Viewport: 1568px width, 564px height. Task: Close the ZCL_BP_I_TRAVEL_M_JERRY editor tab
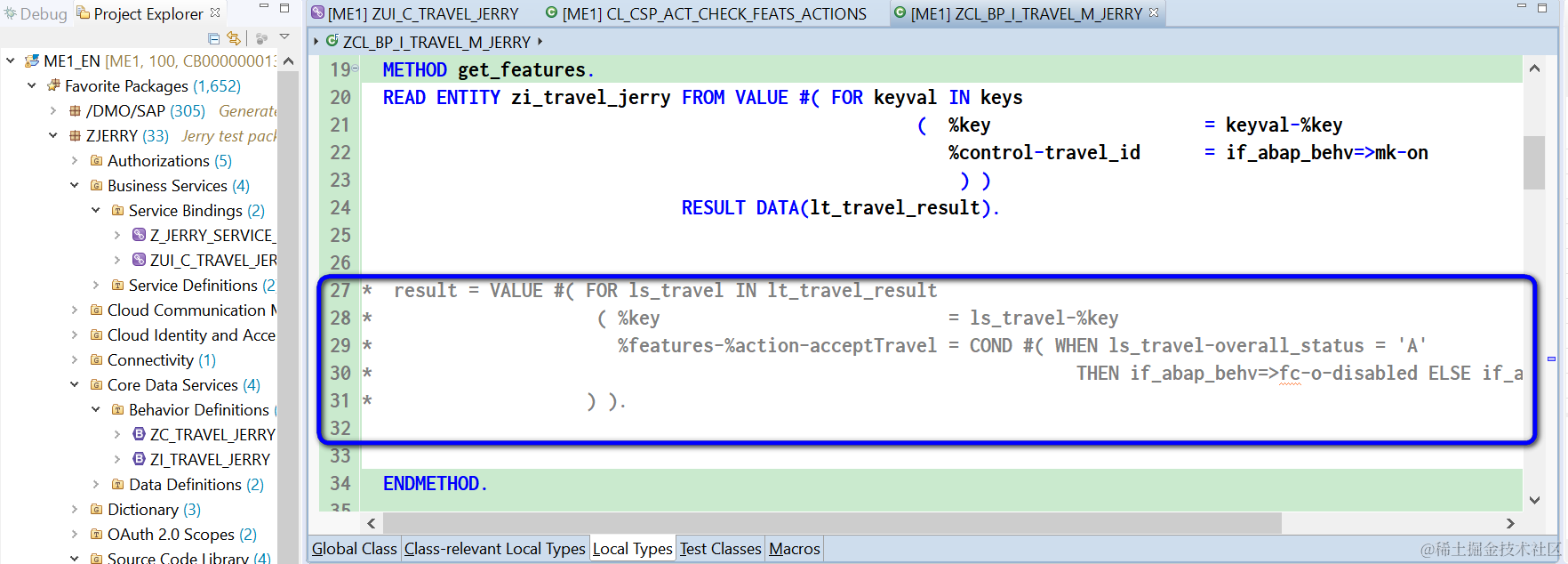tap(1154, 12)
